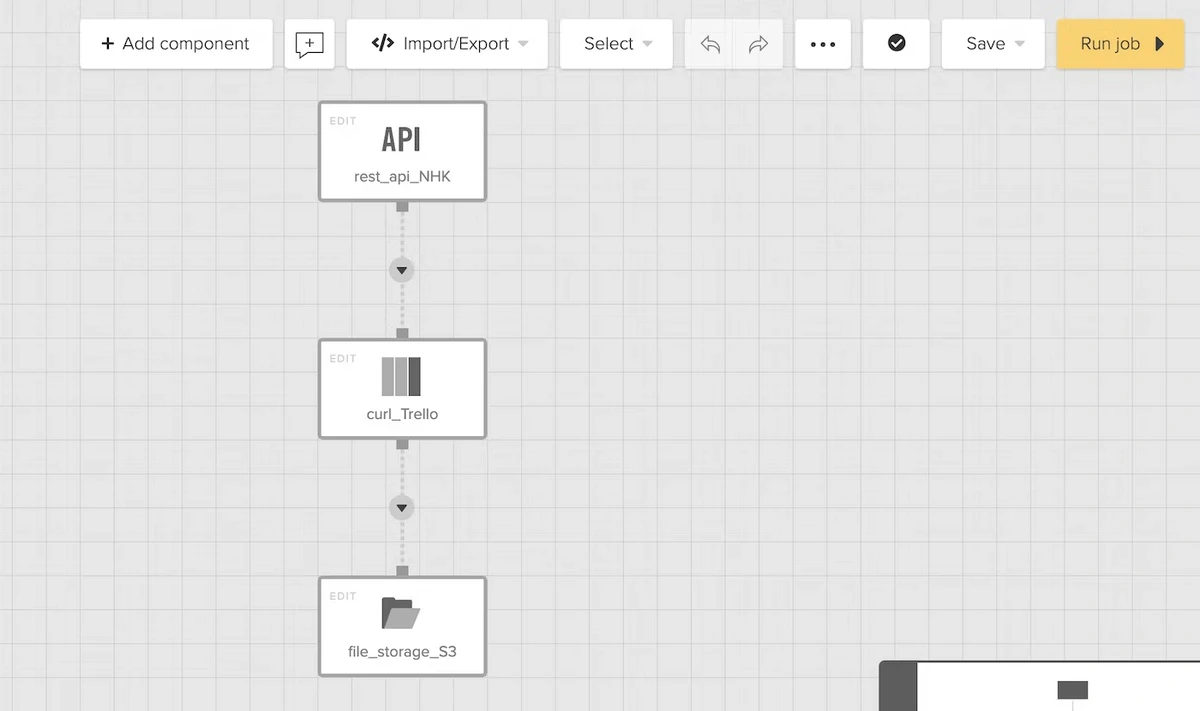Click the checkmark validate icon

point(897,44)
